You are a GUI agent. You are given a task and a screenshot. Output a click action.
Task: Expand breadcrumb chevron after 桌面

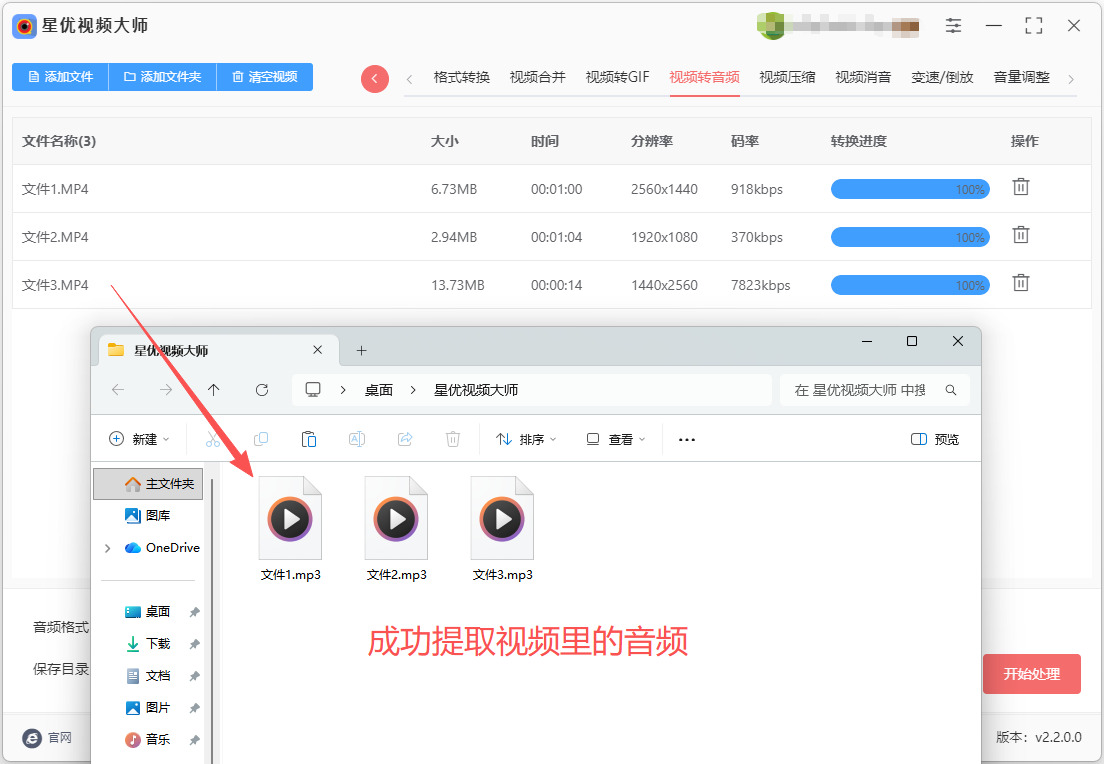(413, 390)
